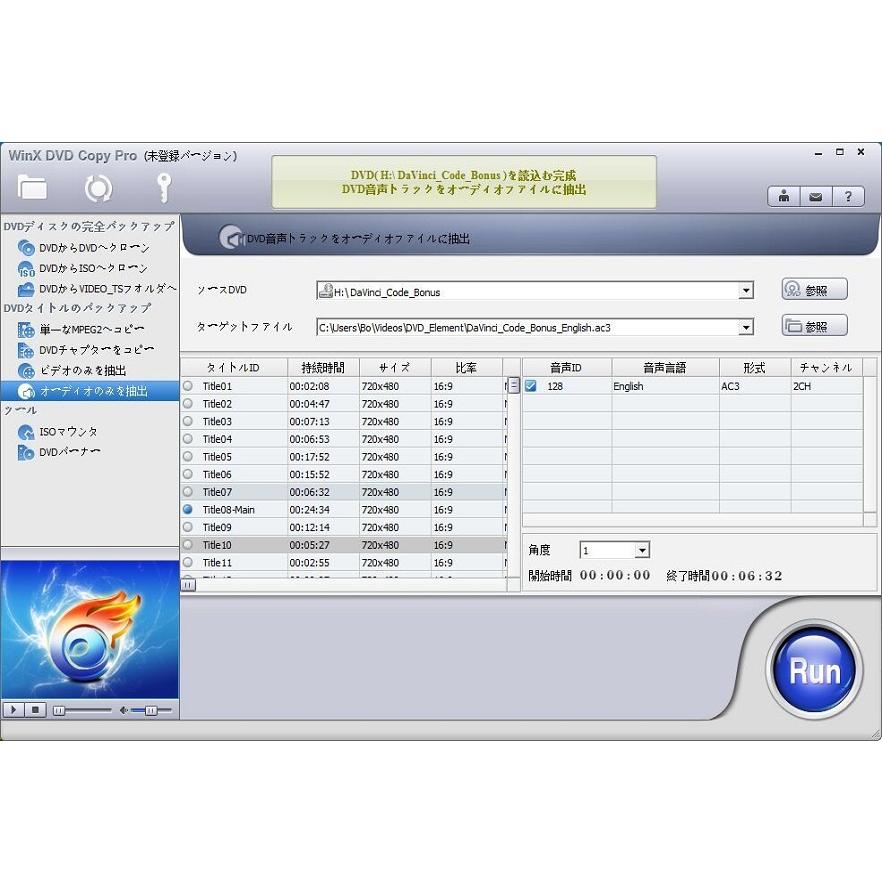Select the DVDバーナー tool icon
882x882 pixels.
pos(24,452)
